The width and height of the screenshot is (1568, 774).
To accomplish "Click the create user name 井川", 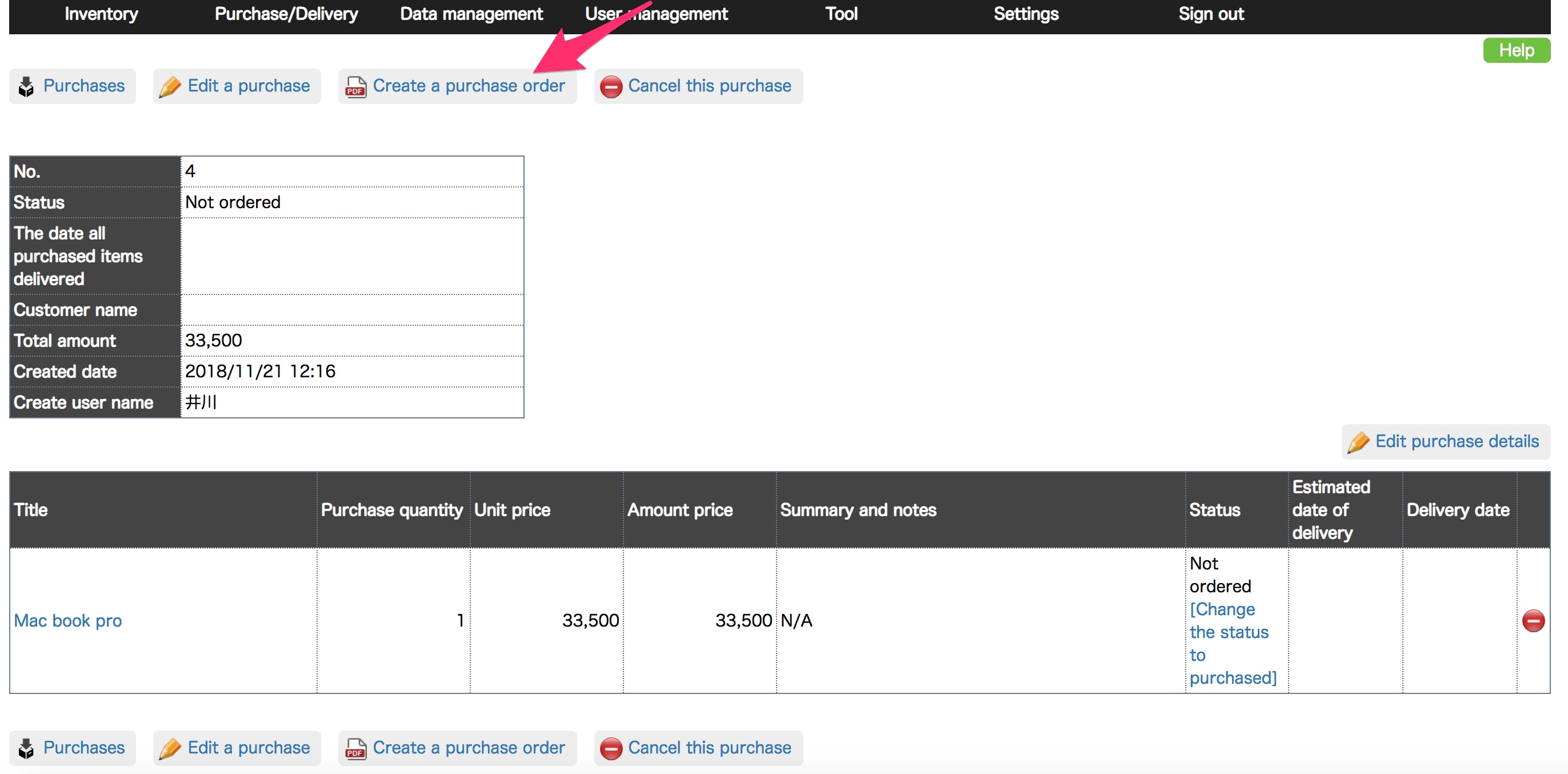I will click(x=201, y=402).
